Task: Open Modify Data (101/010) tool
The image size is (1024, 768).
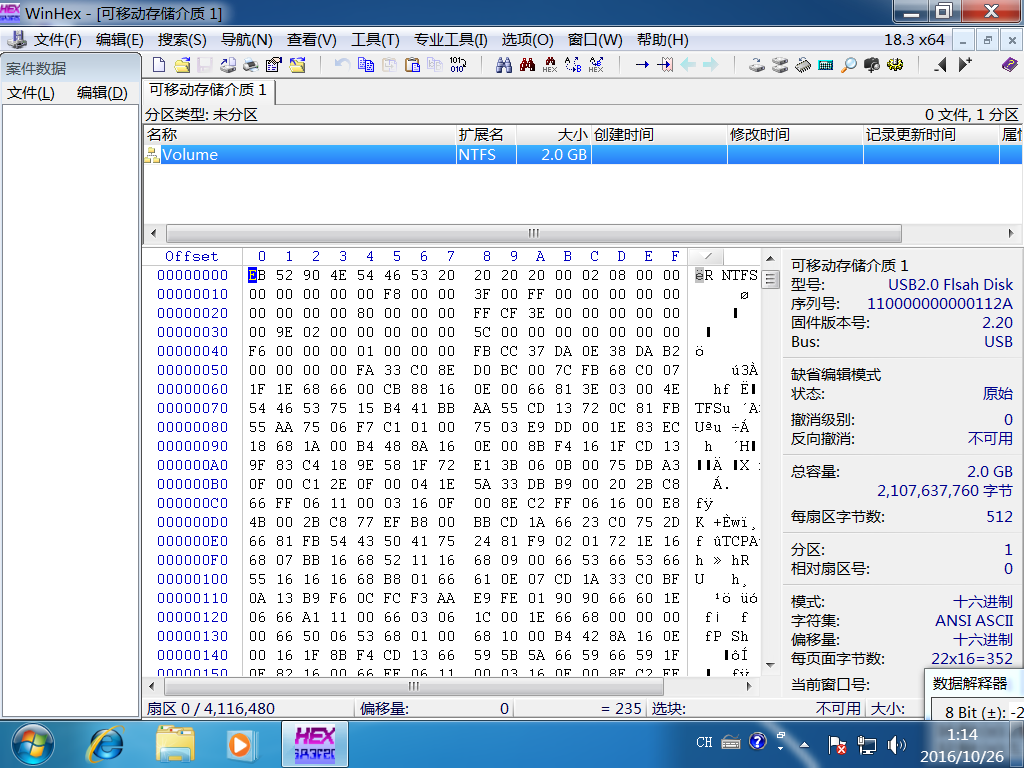Action: 458,64
